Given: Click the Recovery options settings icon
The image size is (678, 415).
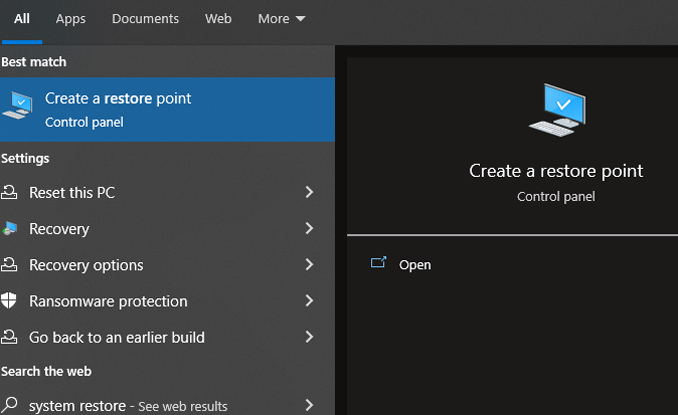Looking at the screenshot, I should (9, 264).
